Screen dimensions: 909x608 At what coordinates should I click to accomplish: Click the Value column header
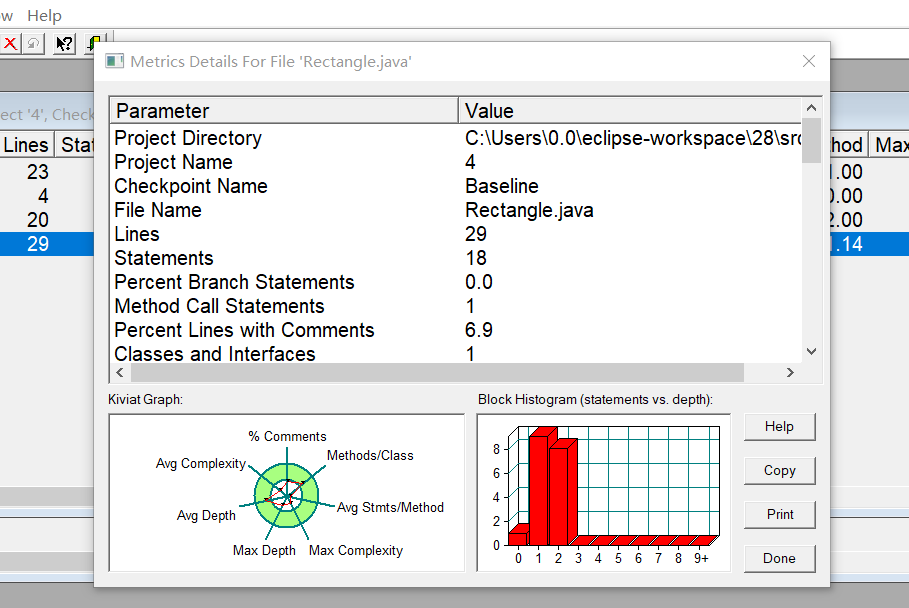[x=630, y=111]
